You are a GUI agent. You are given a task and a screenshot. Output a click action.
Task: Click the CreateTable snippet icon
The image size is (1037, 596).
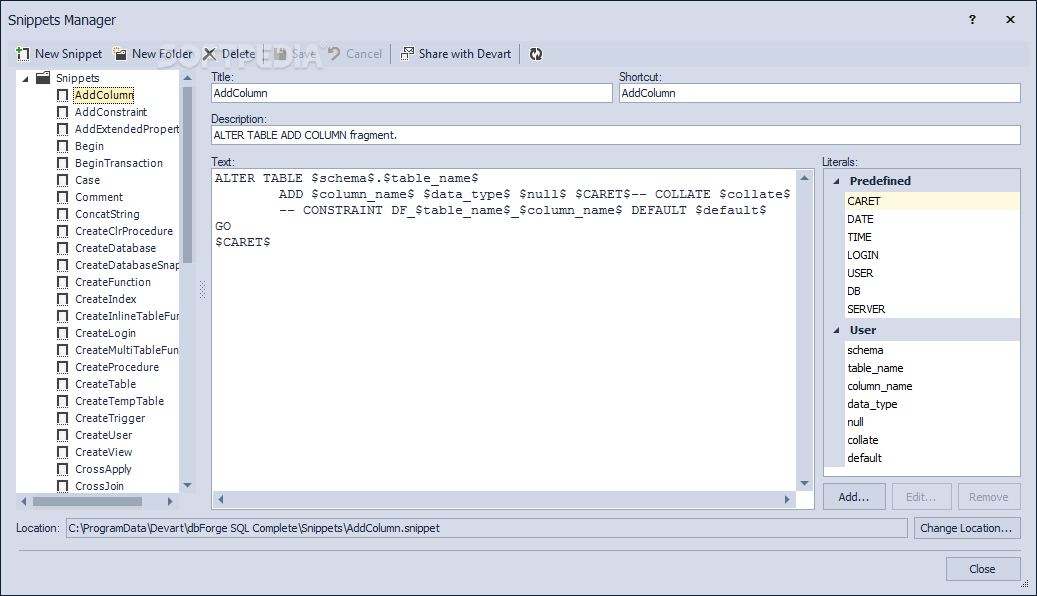pyautogui.click(x=63, y=384)
